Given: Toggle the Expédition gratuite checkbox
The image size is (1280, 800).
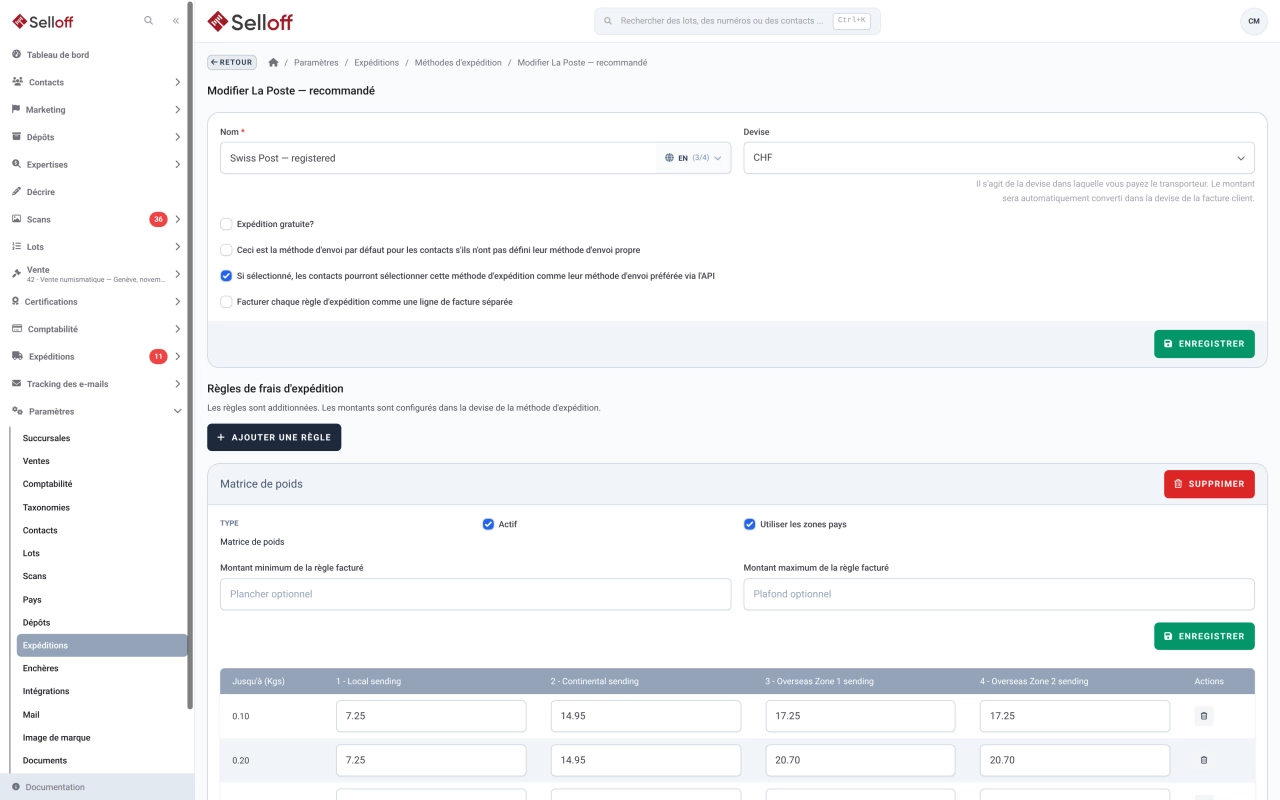Looking at the screenshot, I should coord(227,224).
